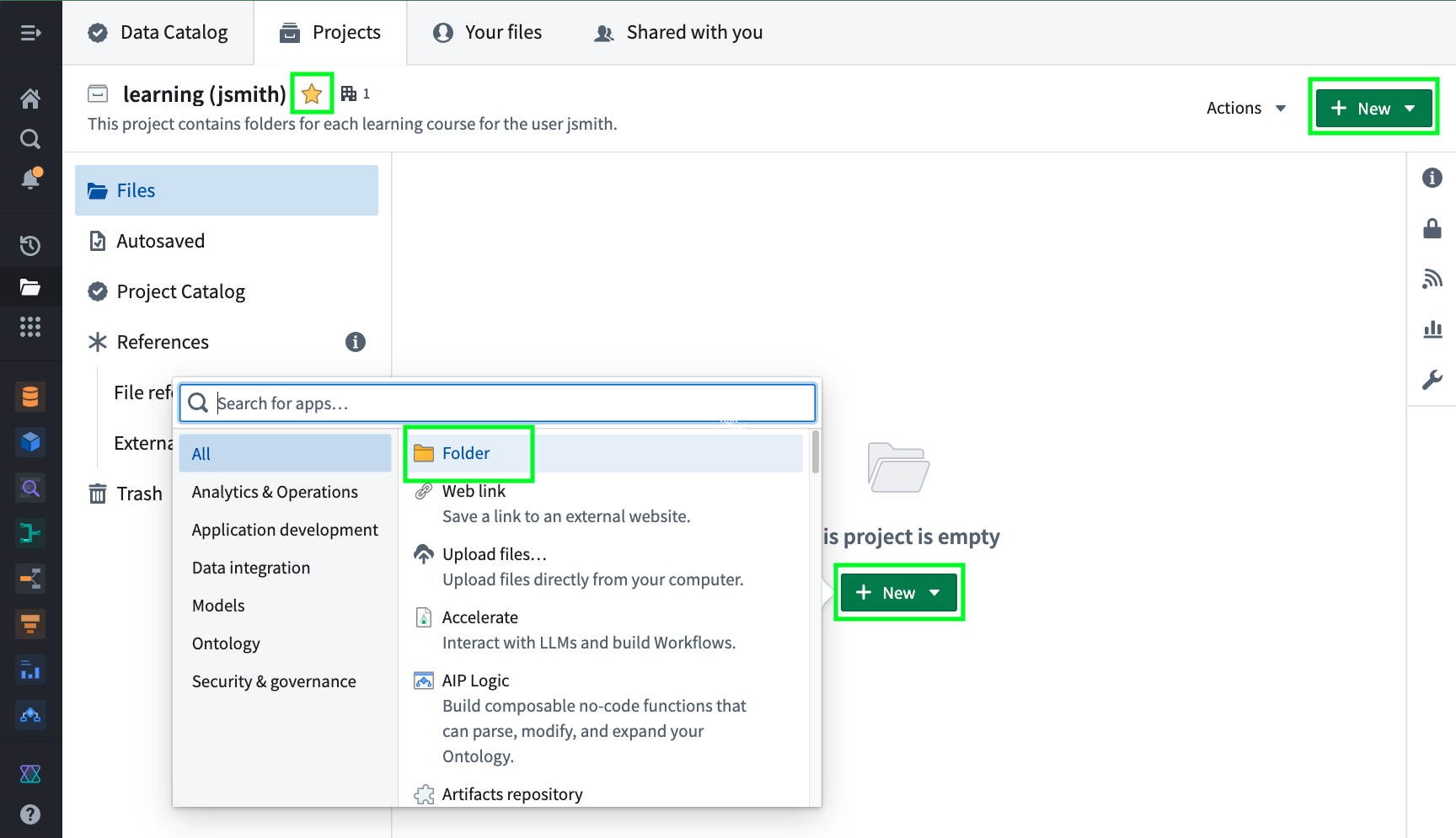Open the Shared with you tab
The image size is (1456, 838).
(677, 32)
